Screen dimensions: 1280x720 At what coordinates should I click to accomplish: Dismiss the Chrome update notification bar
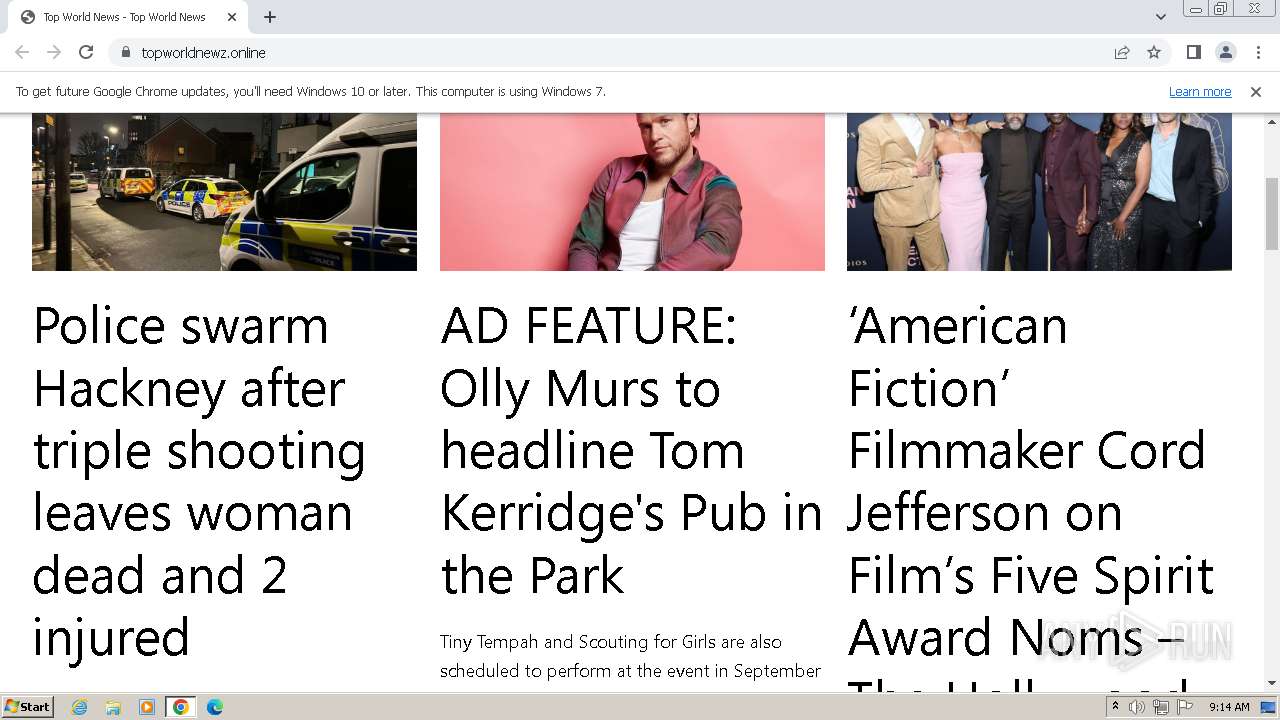point(1256,91)
